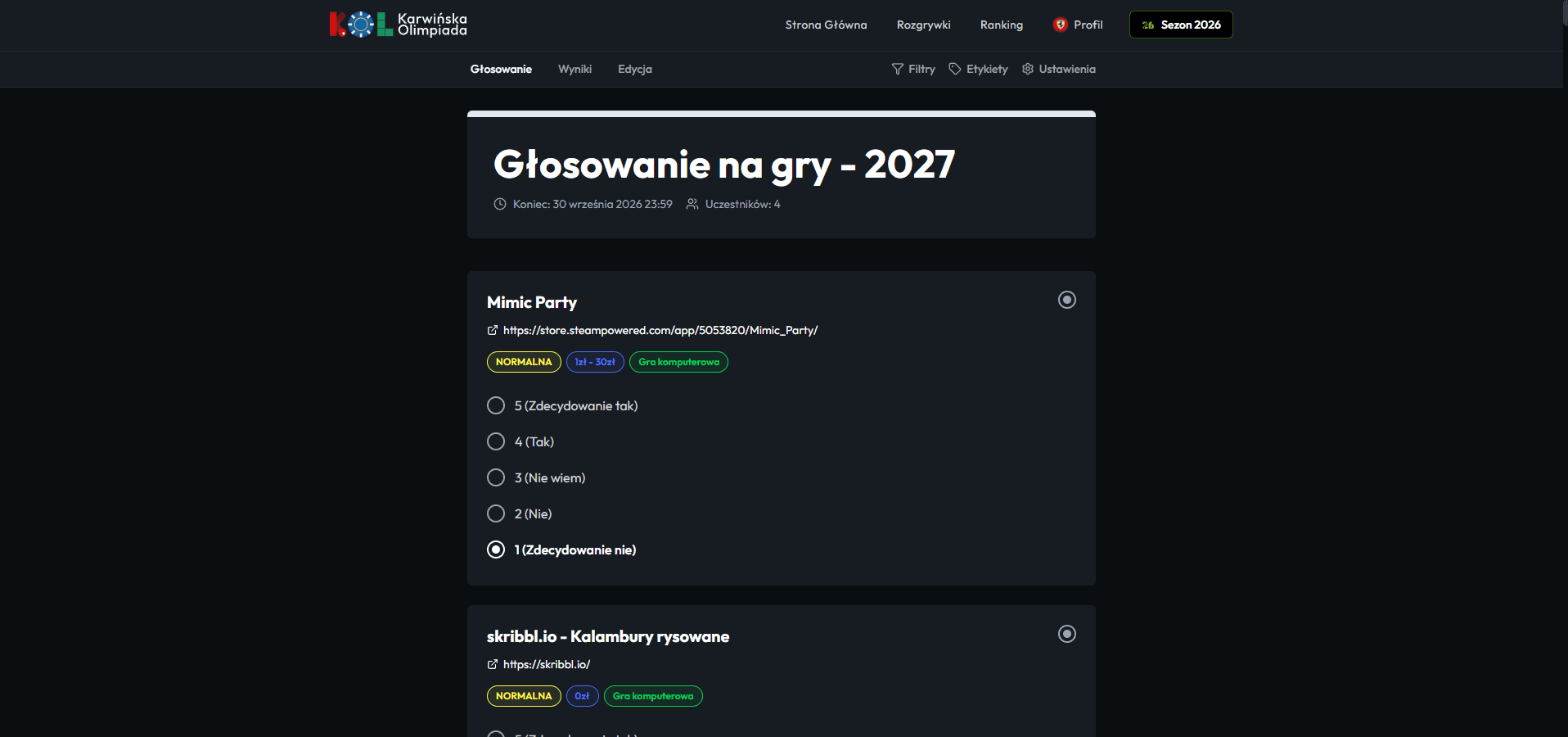1568x737 pixels.
Task: Click the NORMALNA tag on Mimic Party
Action: pos(524,362)
